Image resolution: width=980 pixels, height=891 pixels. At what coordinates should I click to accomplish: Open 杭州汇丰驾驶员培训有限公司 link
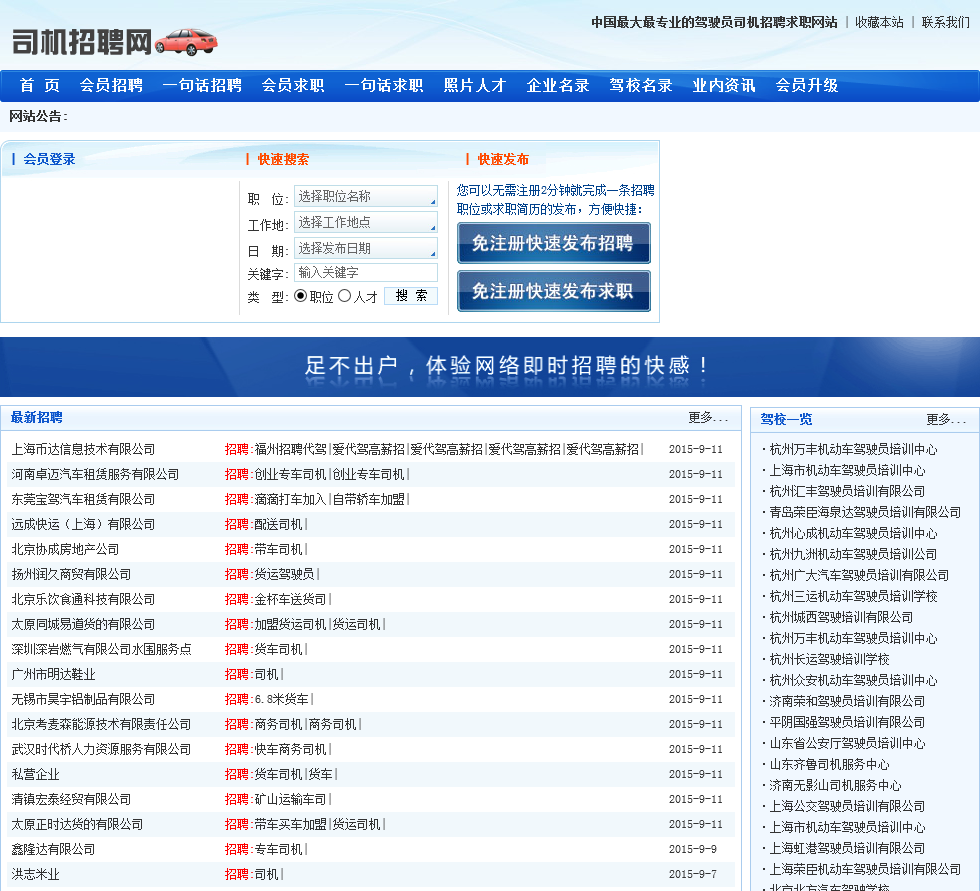tap(847, 491)
